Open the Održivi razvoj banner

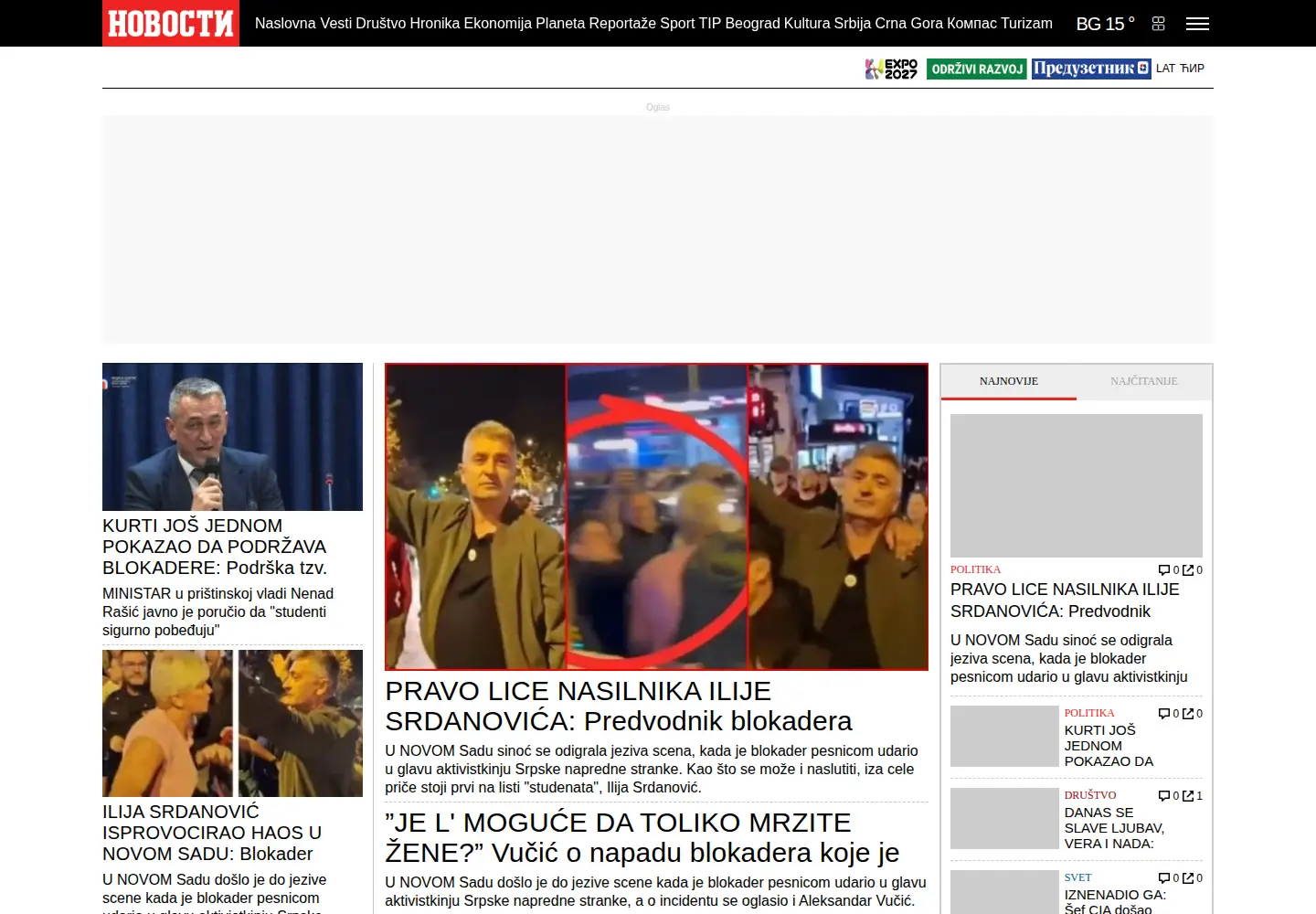[x=977, y=69]
